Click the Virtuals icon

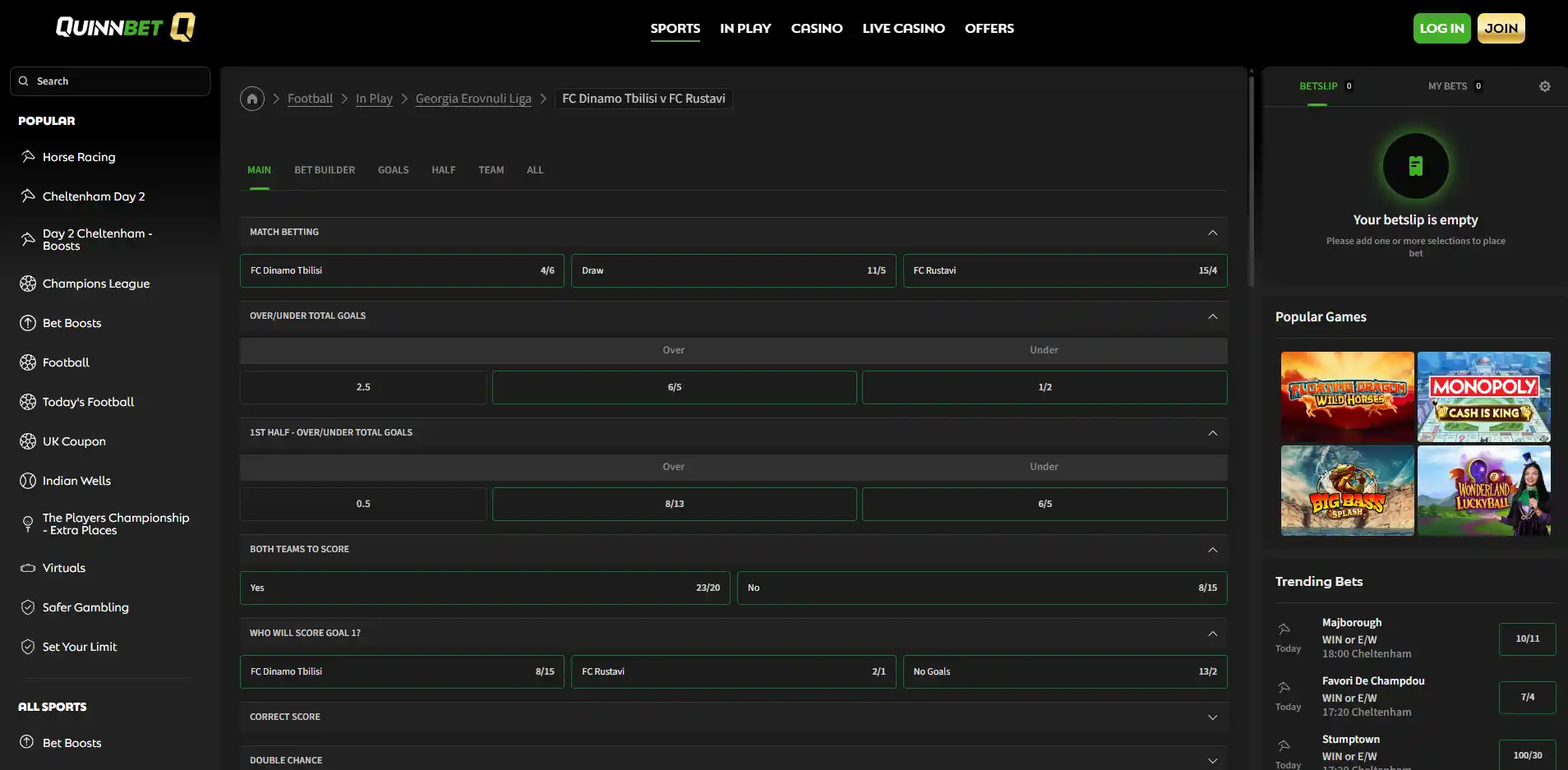28,568
